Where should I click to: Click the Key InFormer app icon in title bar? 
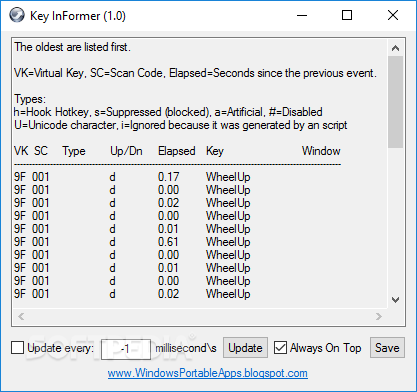coord(17,15)
